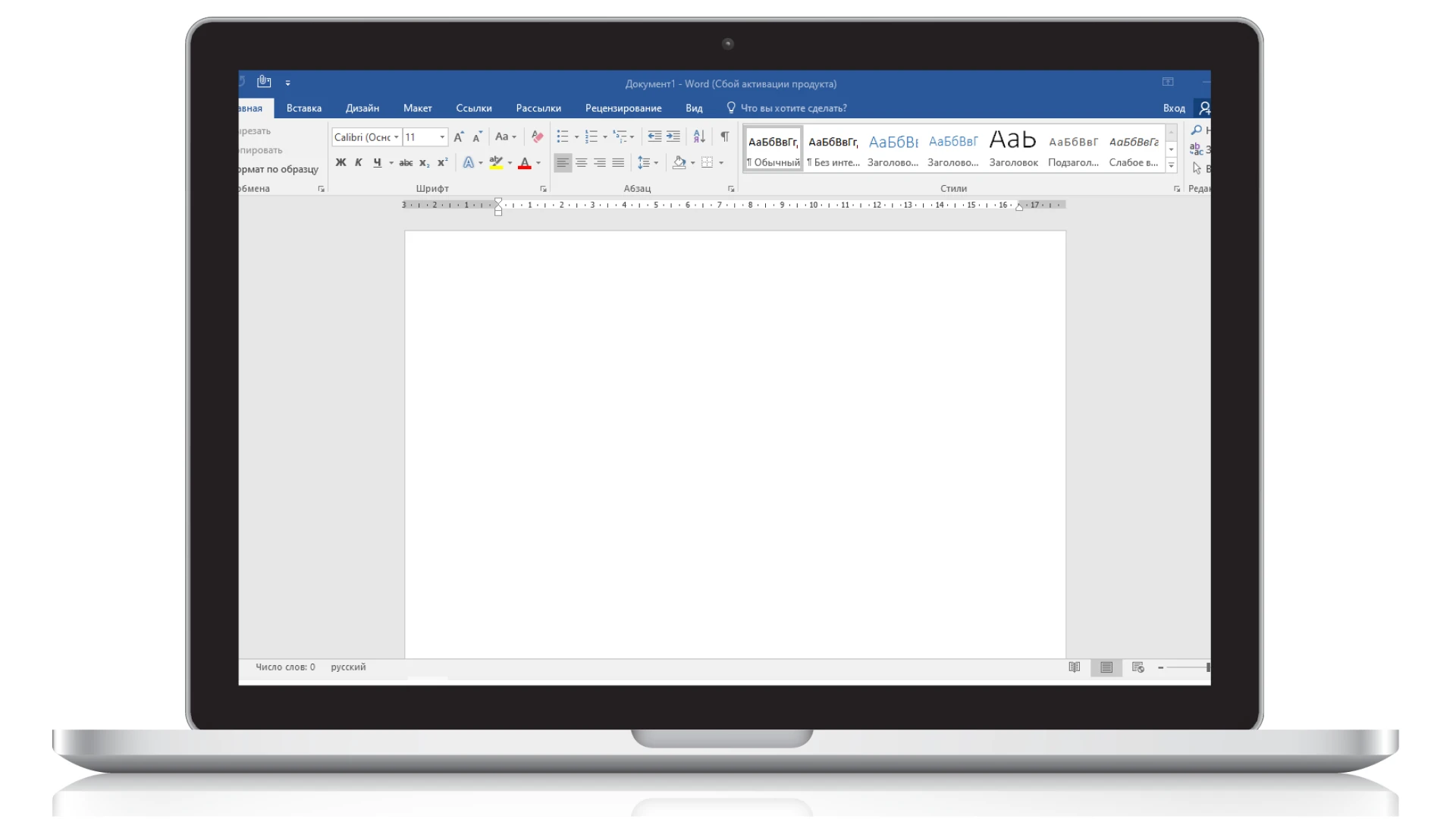Screen dimensions: 1456x819
Task: Toggle show paragraph marks (¶)
Action: [724, 136]
